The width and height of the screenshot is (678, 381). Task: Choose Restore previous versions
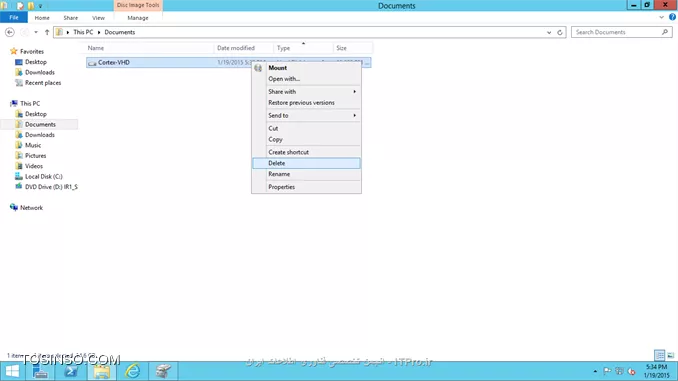pyautogui.click(x=306, y=102)
